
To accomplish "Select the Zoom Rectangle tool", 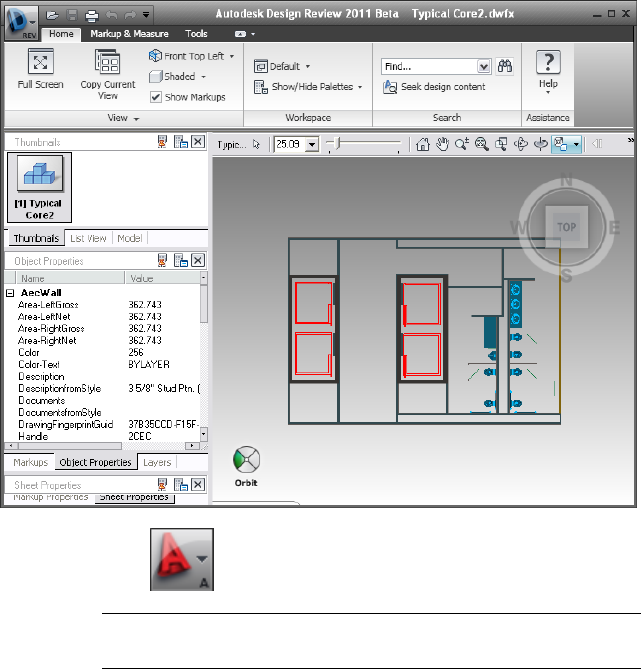I will click(501, 144).
